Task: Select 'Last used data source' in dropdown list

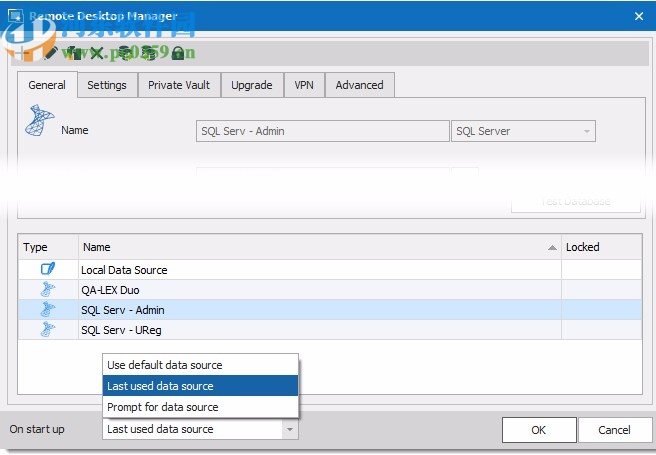Action: [200, 386]
